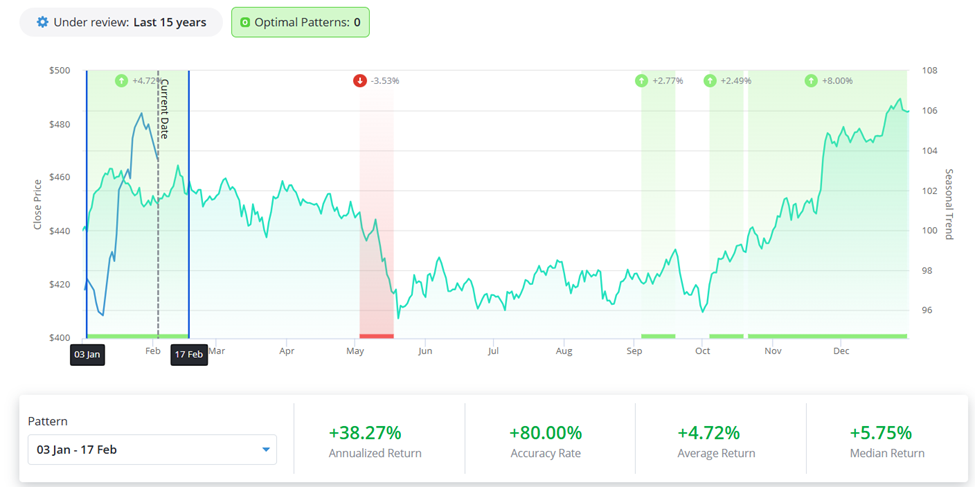
Task: Click the +4.72% Average Return value
Action: point(708,432)
